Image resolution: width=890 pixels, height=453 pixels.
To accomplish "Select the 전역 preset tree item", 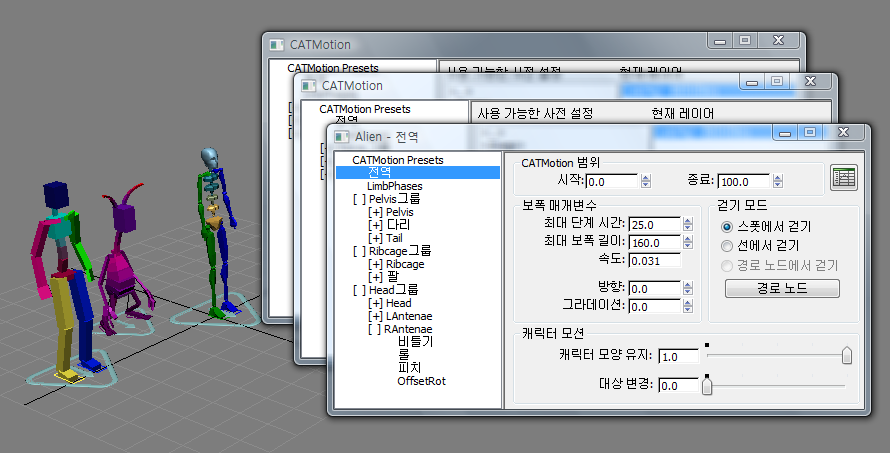I will (418, 173).
